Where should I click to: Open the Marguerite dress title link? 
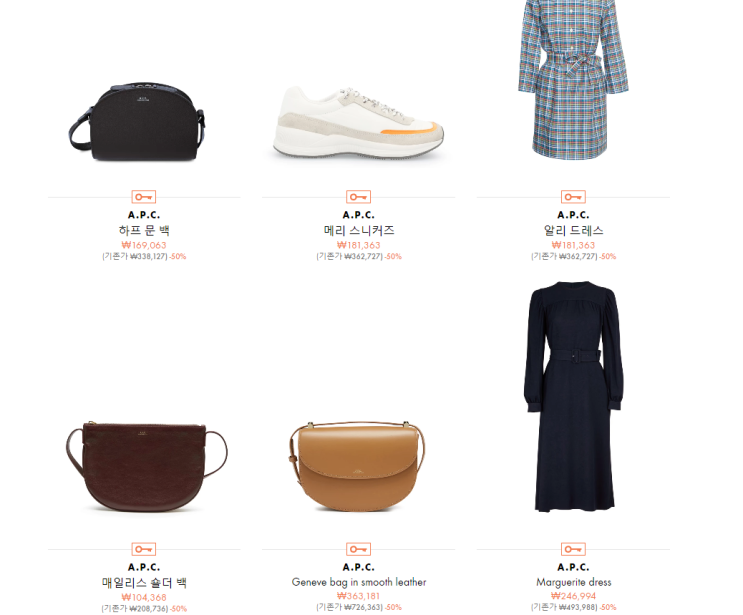tap(573, 582)
